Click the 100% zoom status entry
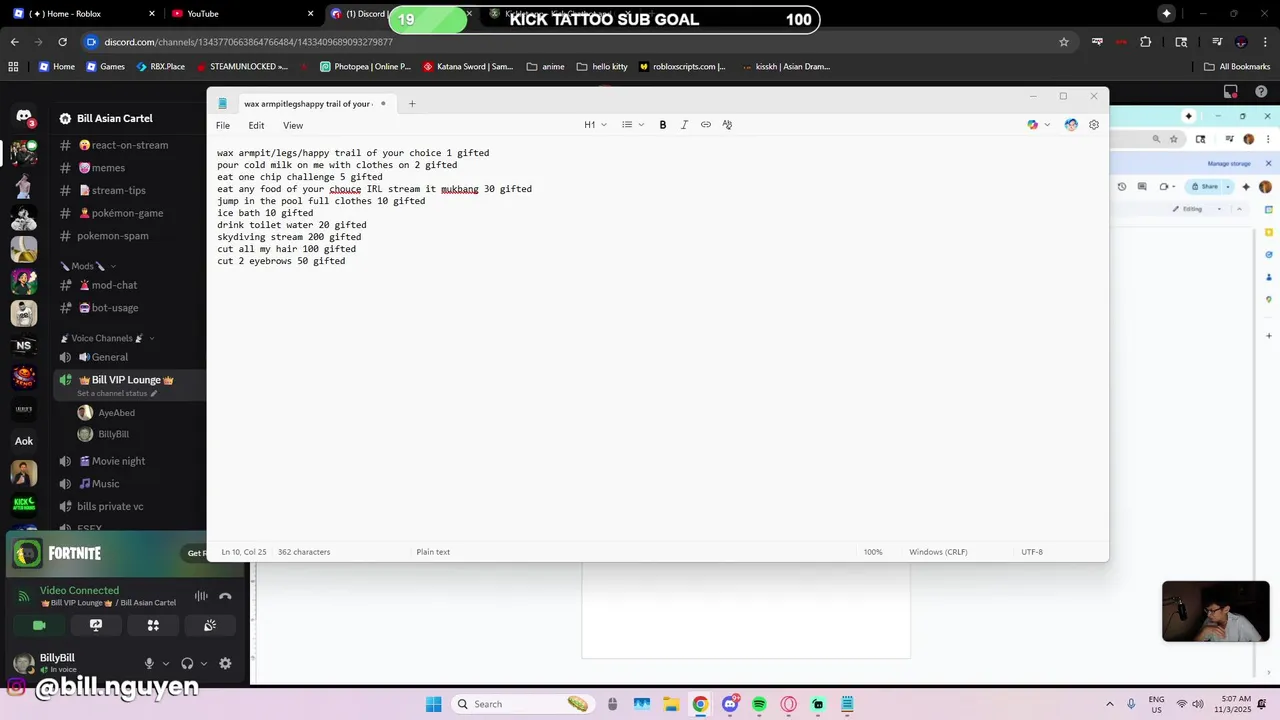This screenshot has height=720, width=1280. (x=873, y=552)
